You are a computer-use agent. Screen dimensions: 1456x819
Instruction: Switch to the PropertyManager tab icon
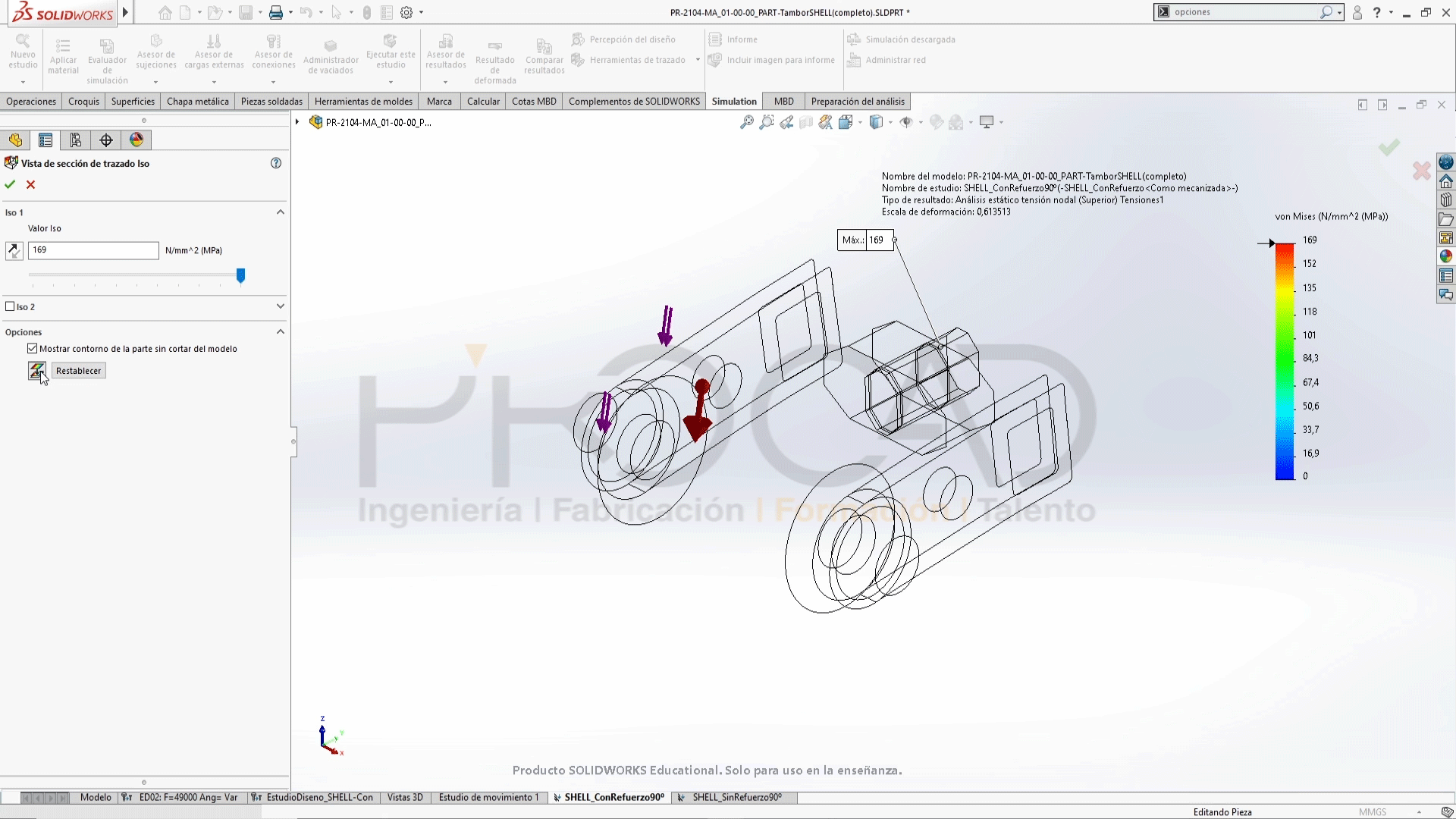tap(45, 140)
